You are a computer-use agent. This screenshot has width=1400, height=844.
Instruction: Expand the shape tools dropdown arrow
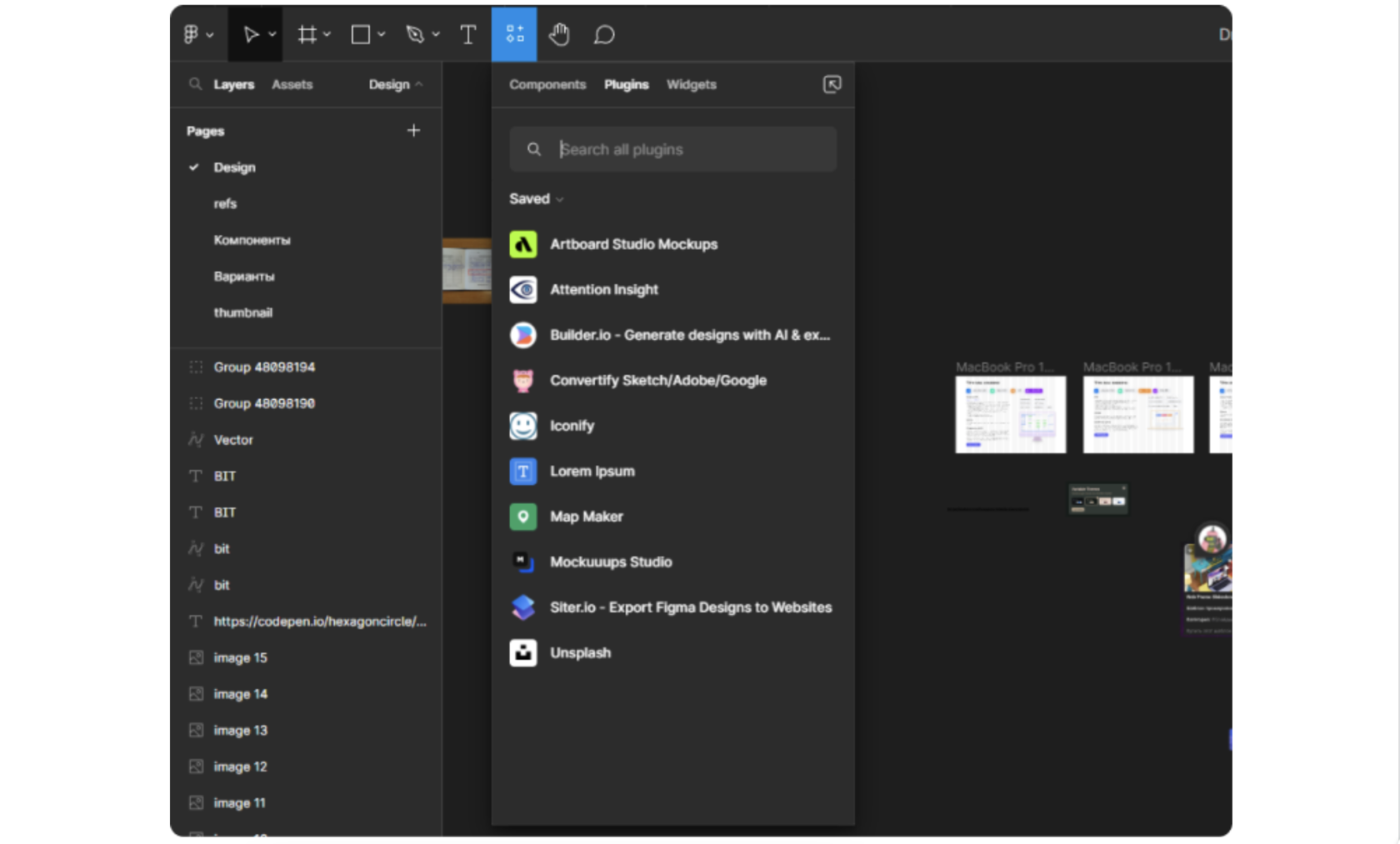click(x=381, y=35)
